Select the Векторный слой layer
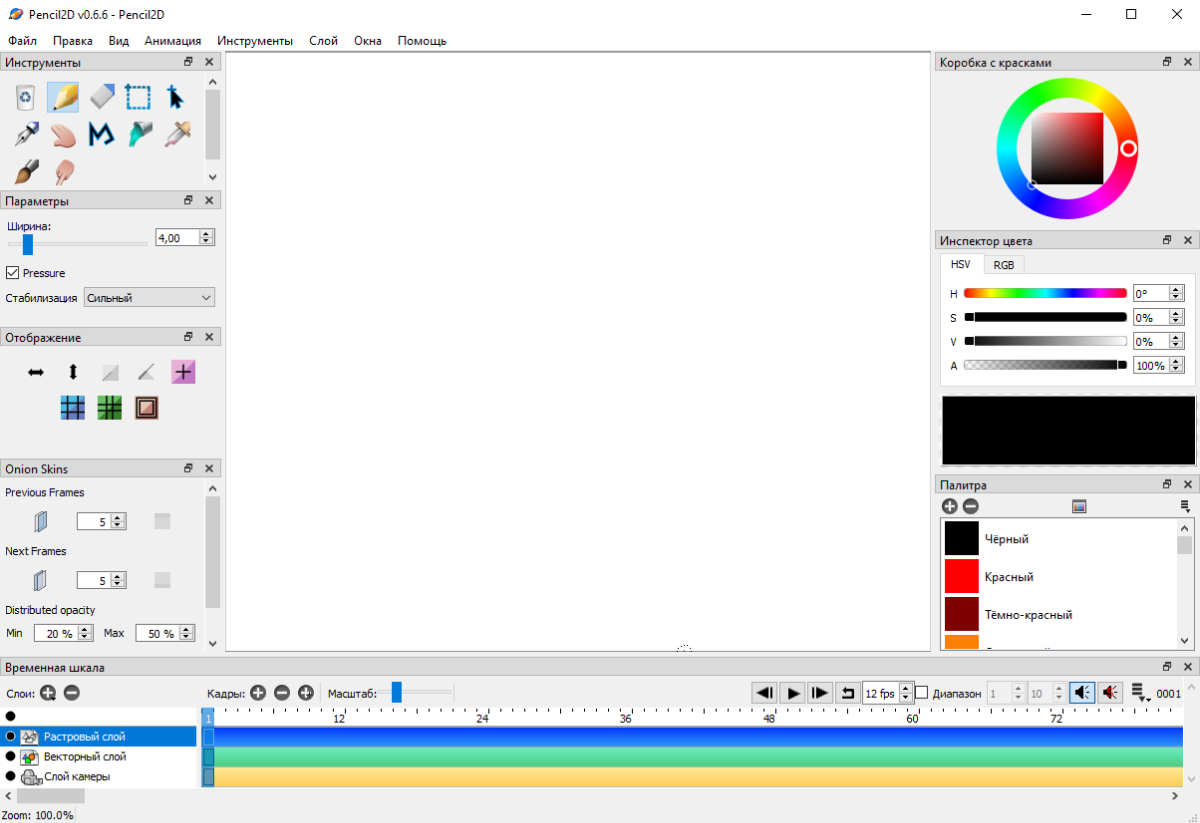This screenshot has height=823, width=1200. pyautogui.click(x=99, y=757)
